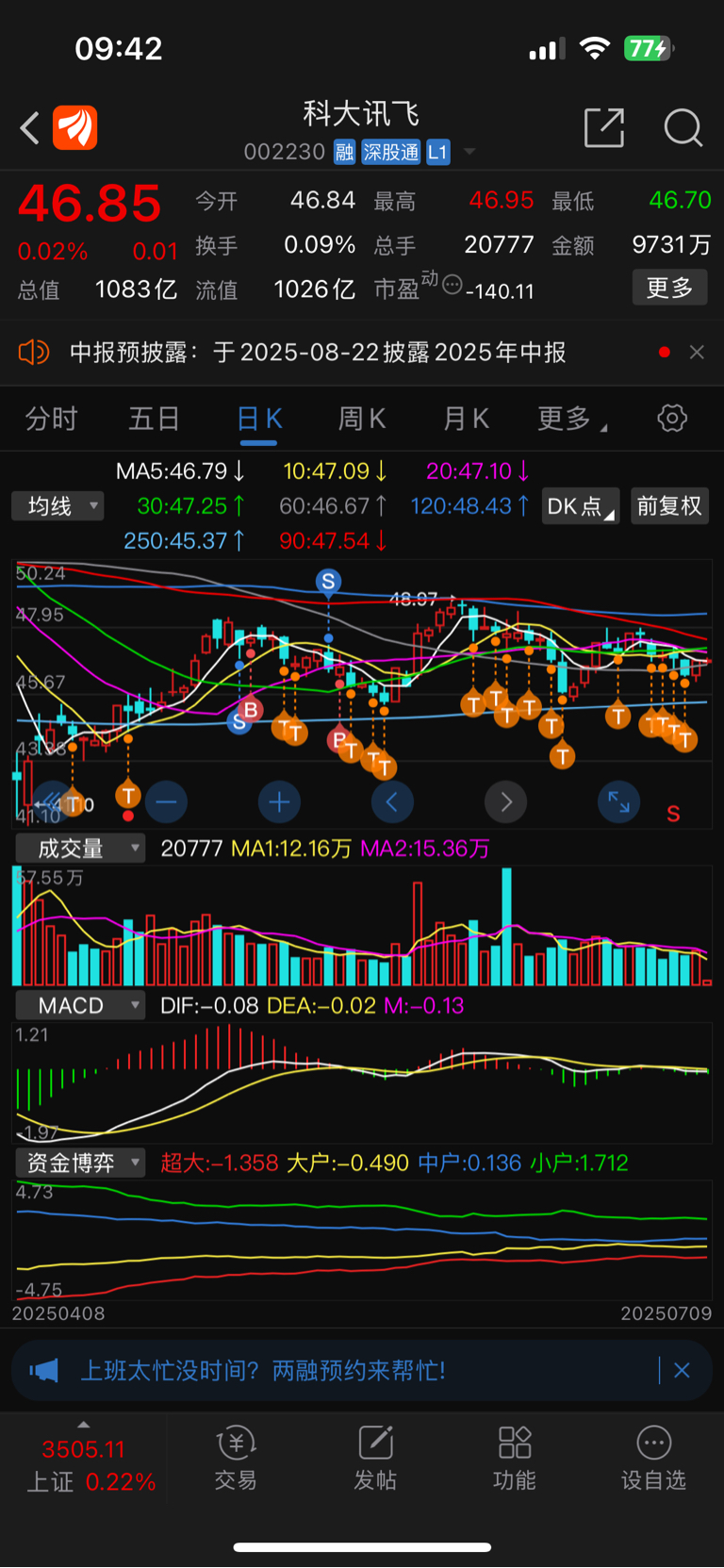Tap the 深股通 badge

pos(391,153)
